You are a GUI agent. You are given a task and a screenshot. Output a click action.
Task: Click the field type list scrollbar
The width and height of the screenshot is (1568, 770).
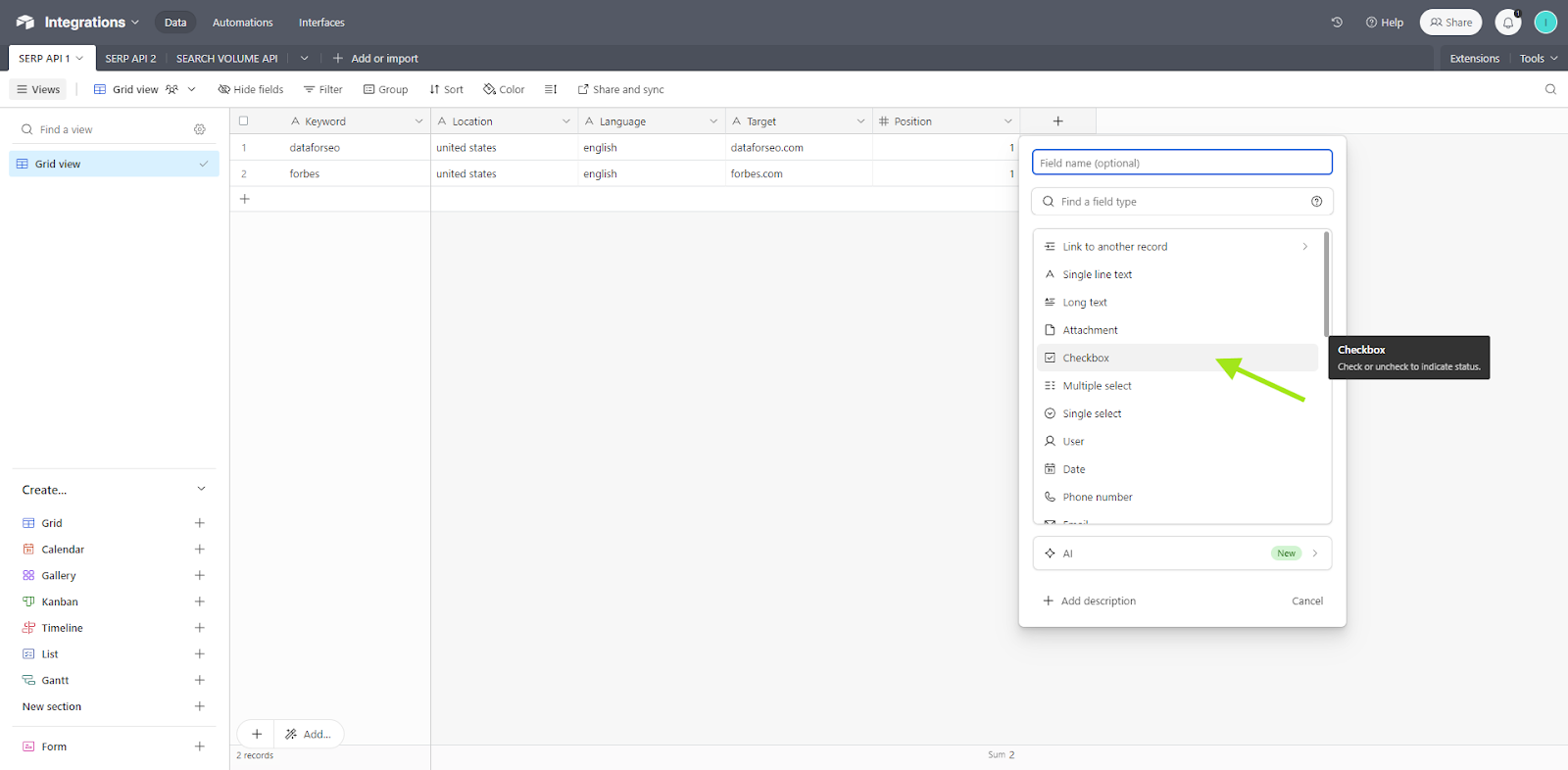pos(1326,284)
